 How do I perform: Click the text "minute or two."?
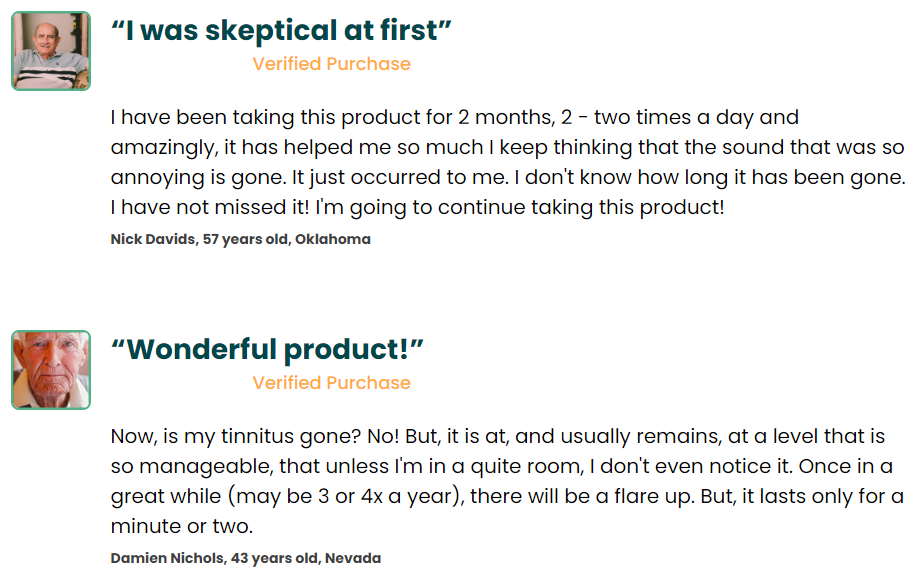click(182, 526)
